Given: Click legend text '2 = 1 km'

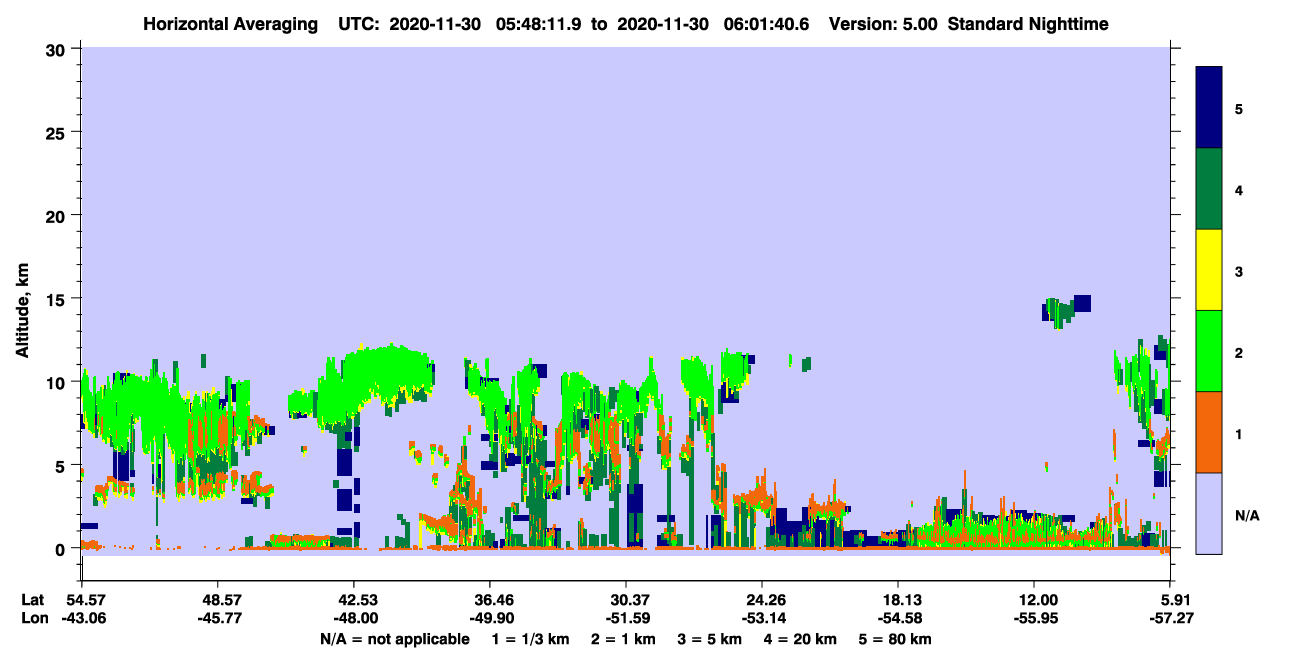Looking at the screenshot, I should [x=625, y=639].
